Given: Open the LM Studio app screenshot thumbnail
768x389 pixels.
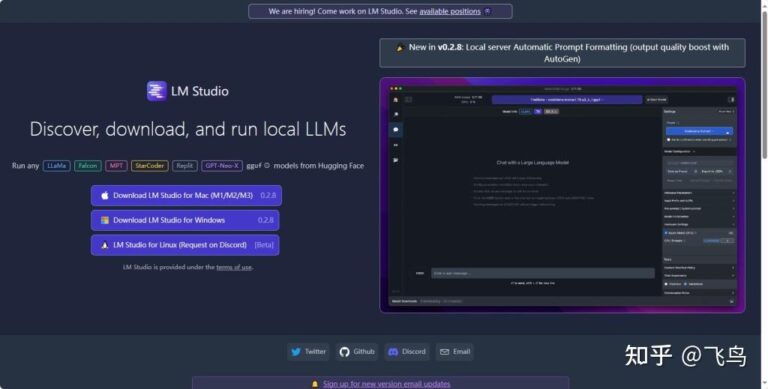Looking at the screenshot, I should [562, 195].
